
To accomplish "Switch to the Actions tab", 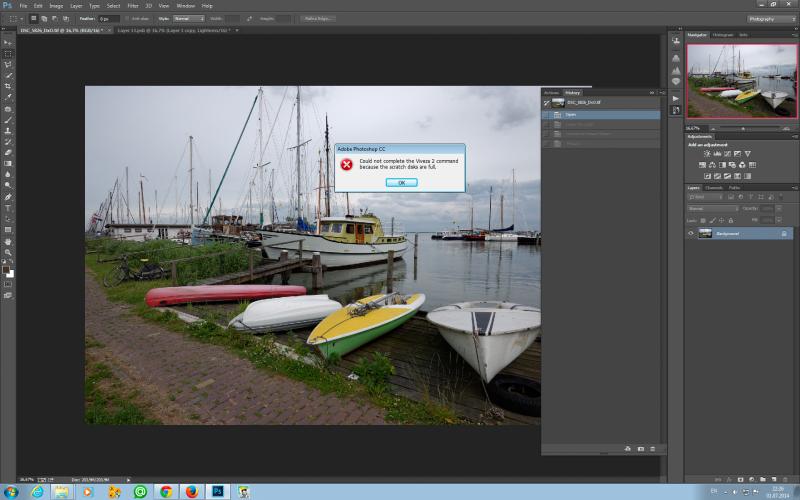I will [552, 93].
